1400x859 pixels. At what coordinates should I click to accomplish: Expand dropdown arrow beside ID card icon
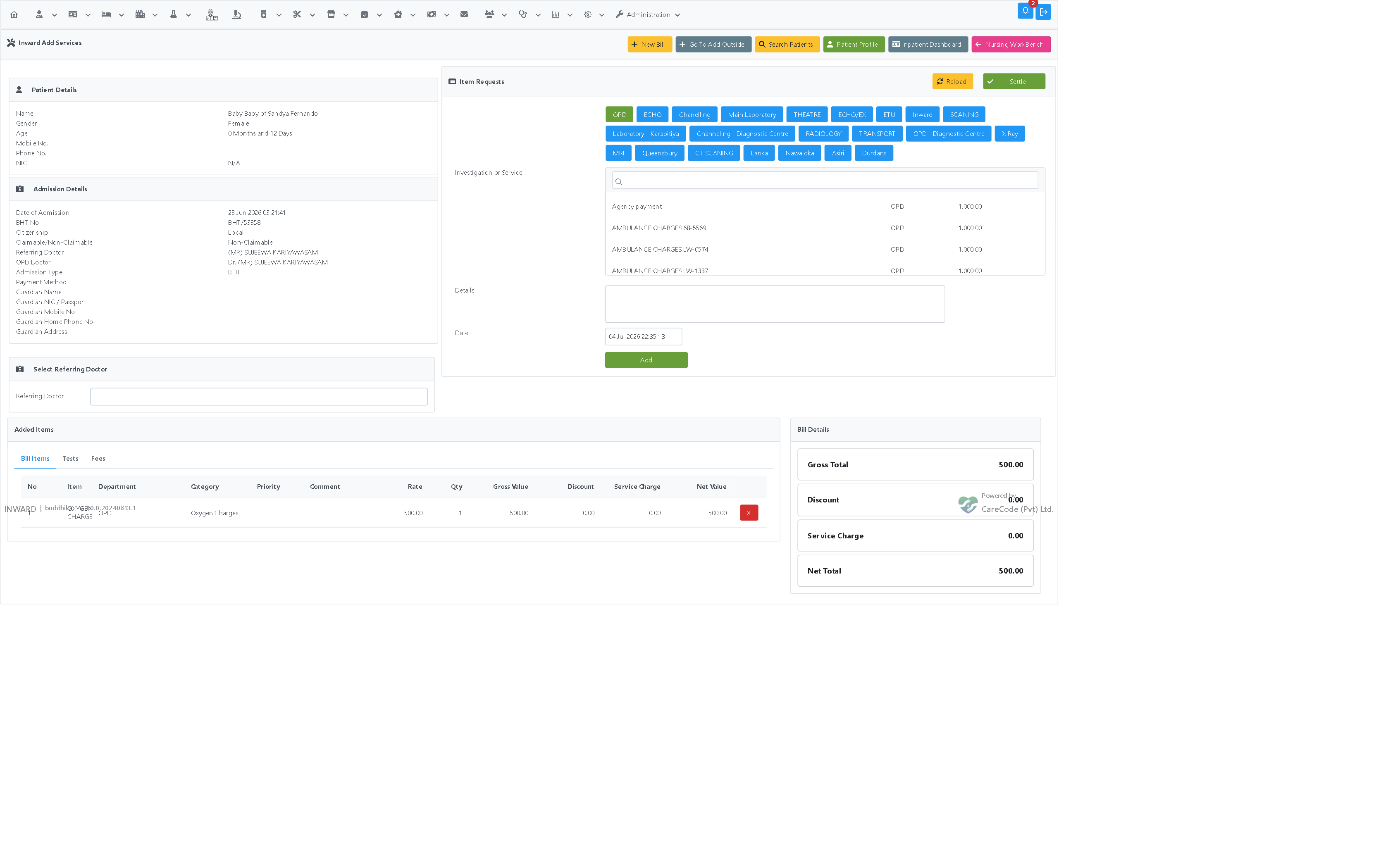tap(88, 15)
